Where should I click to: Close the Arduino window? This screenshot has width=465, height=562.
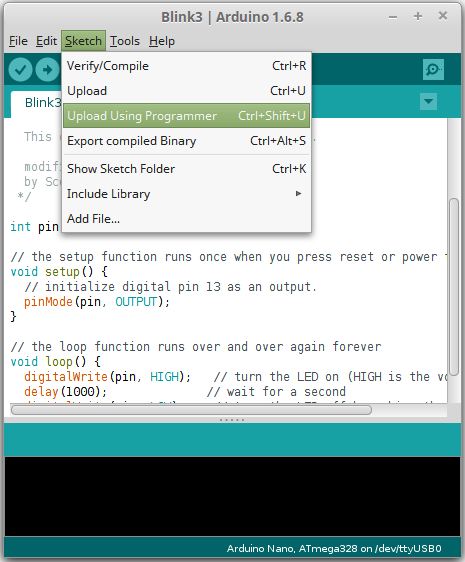[443, 16]
